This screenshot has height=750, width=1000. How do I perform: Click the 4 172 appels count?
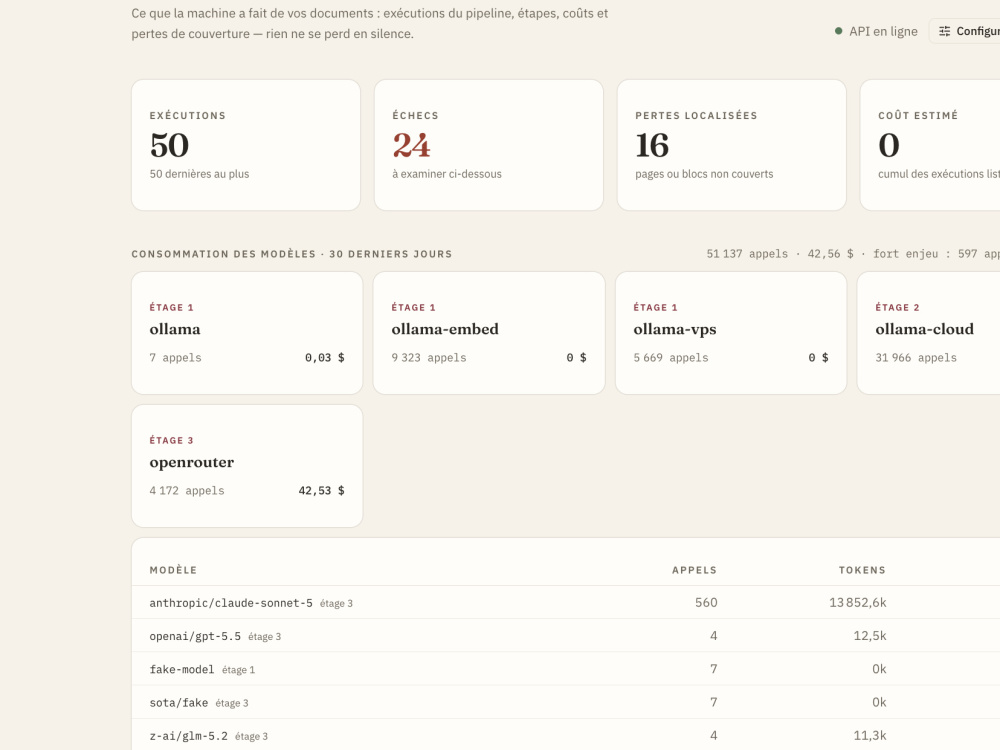point(187,490)
